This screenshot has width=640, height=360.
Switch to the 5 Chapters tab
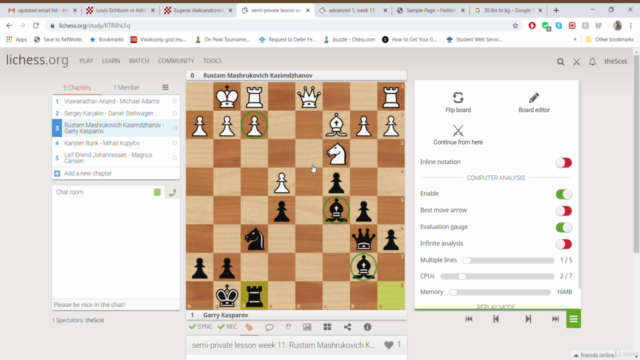coord(77,88)
